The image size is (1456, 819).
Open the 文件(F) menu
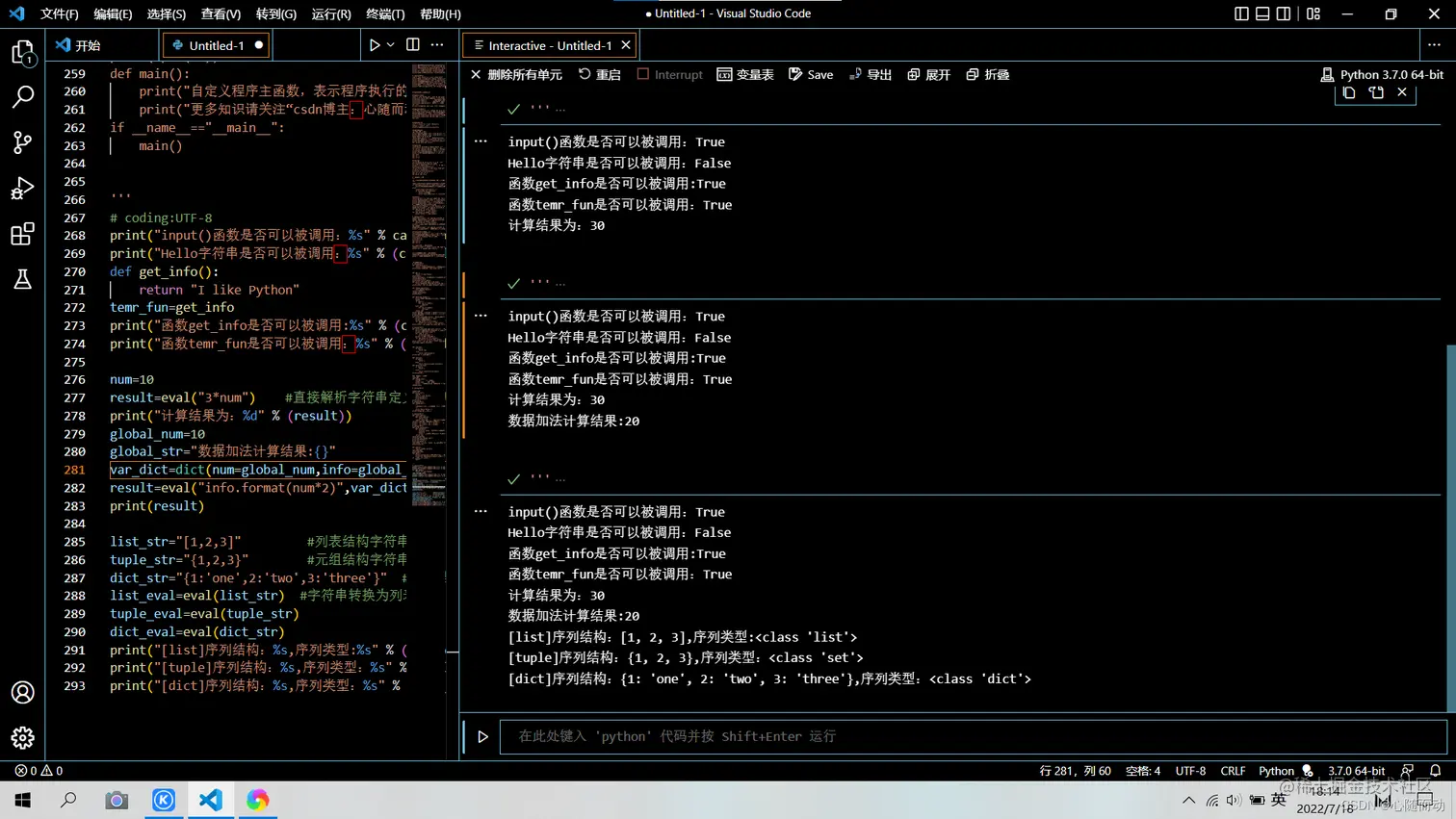coord(60,13)
